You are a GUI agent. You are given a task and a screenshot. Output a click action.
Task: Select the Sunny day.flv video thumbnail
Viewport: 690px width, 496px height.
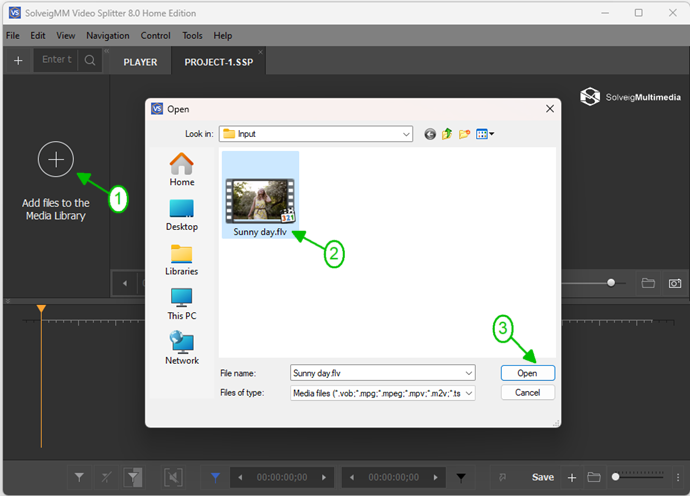[x=260, y=195]
